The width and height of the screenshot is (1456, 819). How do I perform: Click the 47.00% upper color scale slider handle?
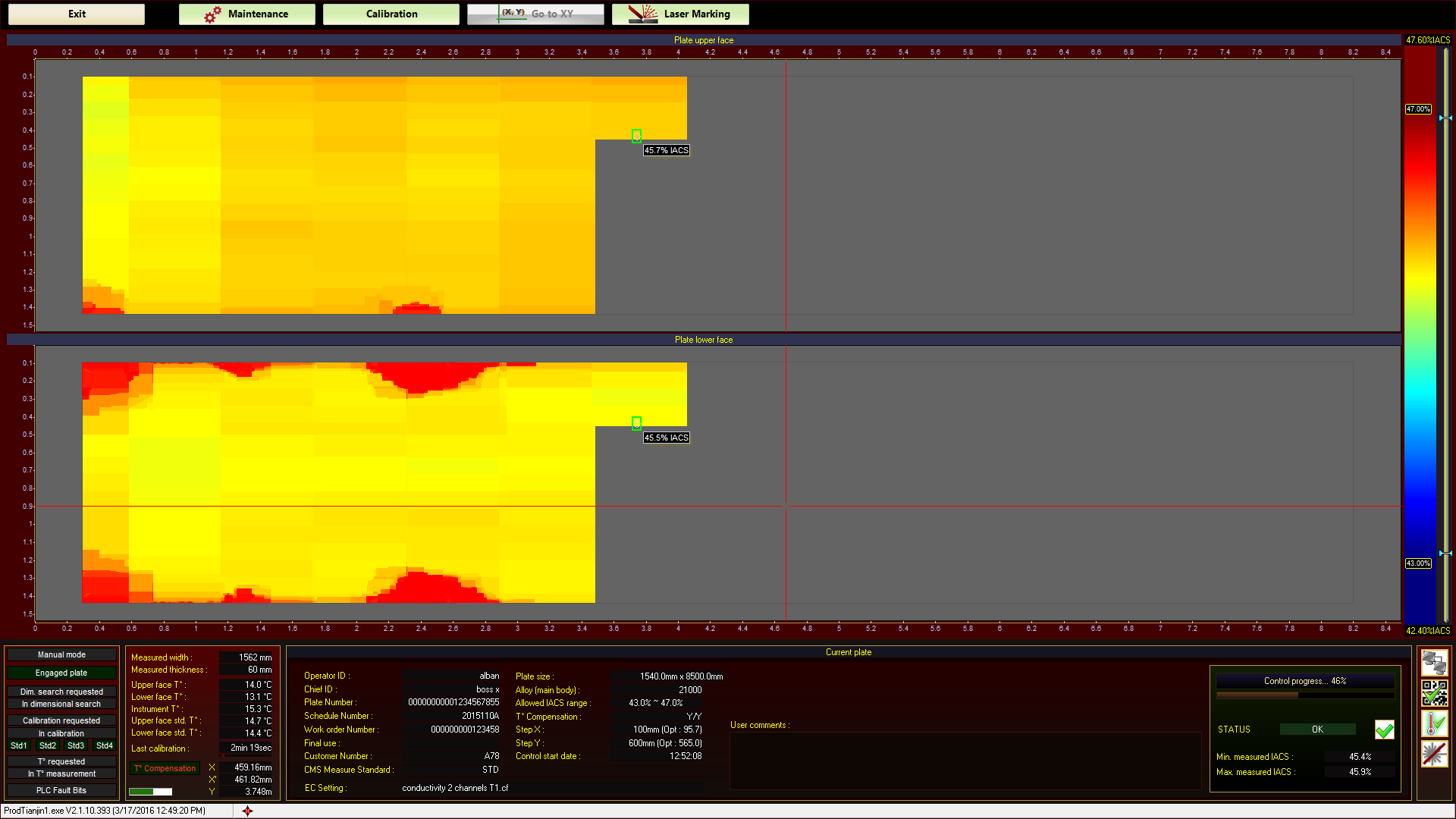point(1445,118)
